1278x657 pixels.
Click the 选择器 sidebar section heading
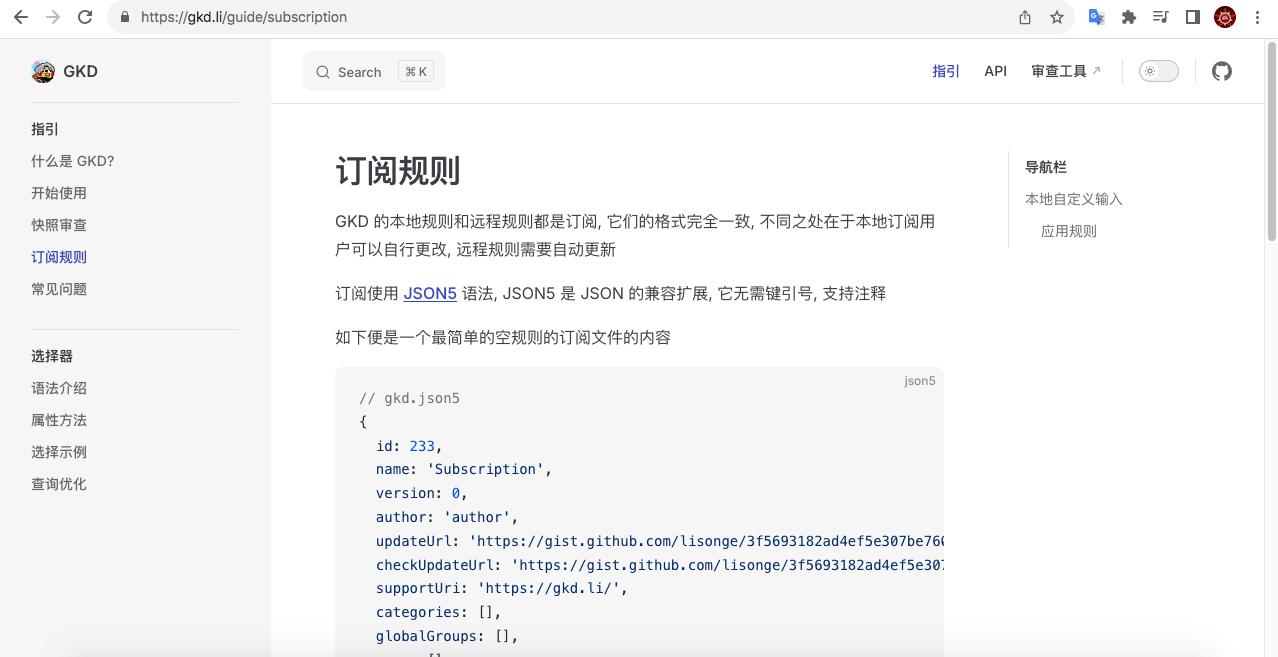pyautogui.click(x=52, y=356)
